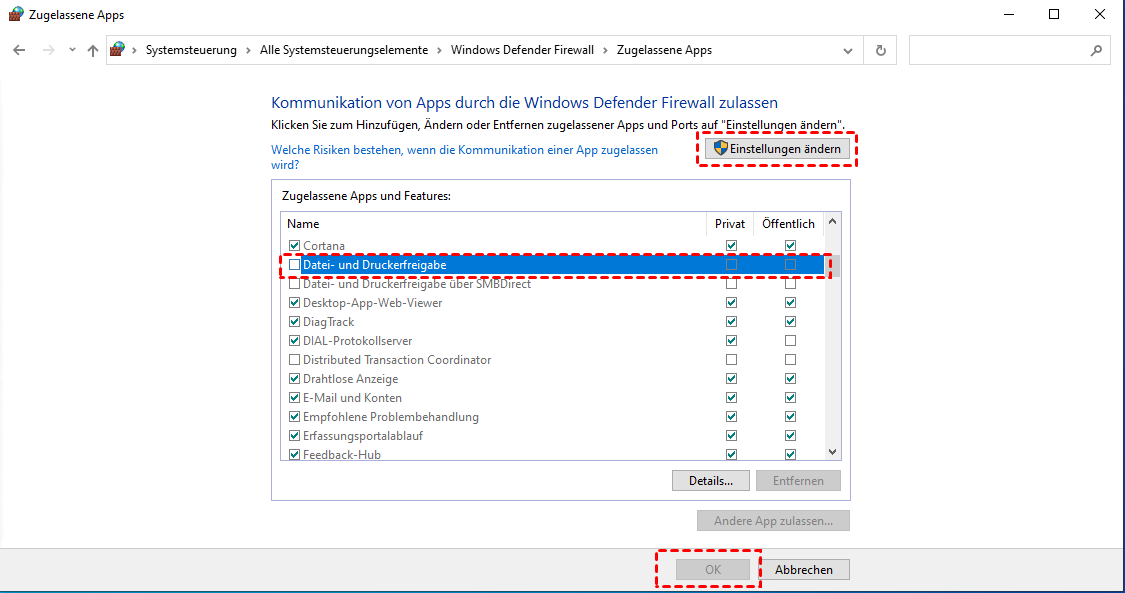Toggle Cortana Privat checkbox
Viewport: 1125px width, 593px height.
(731, 246)
